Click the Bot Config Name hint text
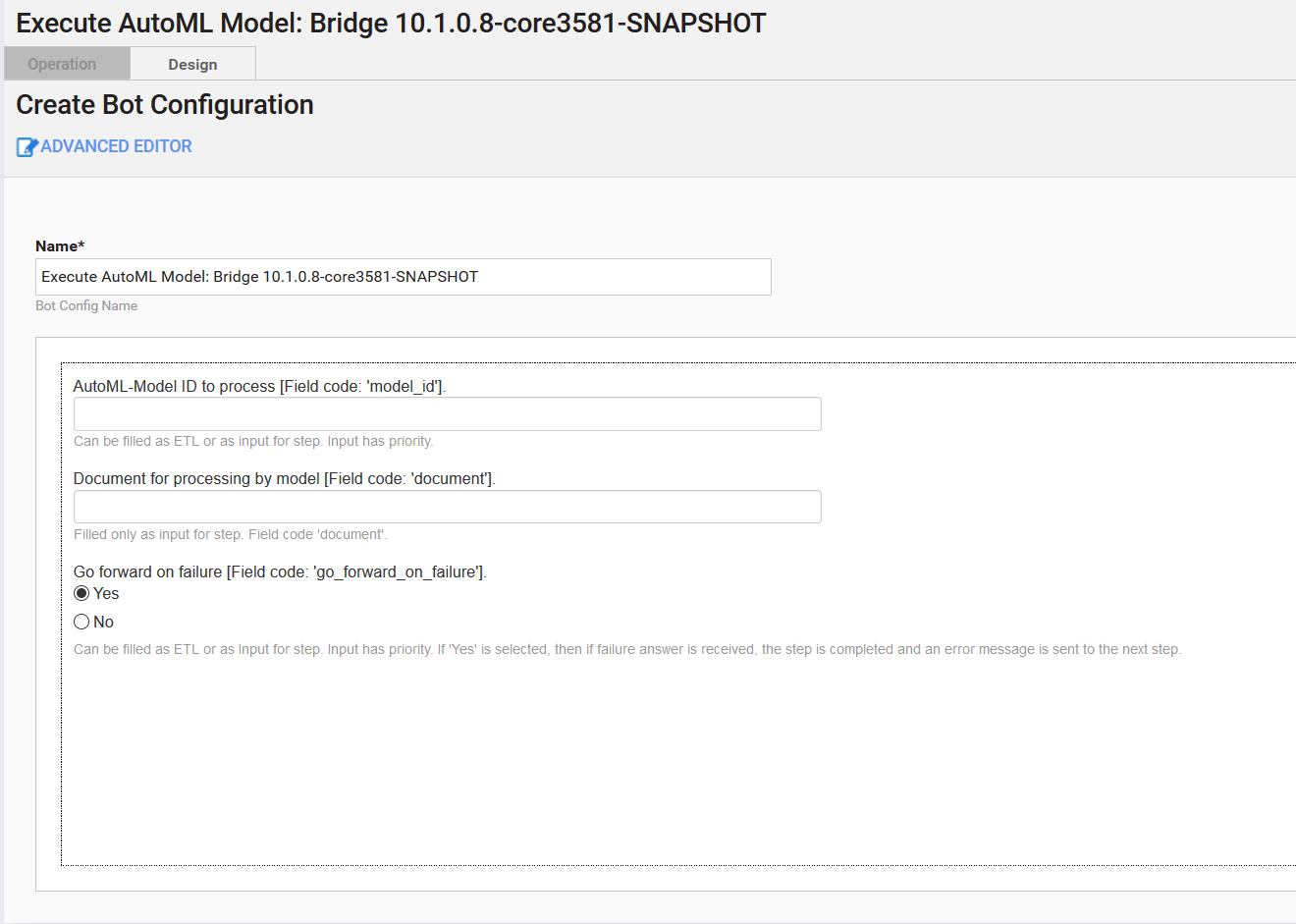This screenshot has width=1296, height=924. click(x=86, y=305)
